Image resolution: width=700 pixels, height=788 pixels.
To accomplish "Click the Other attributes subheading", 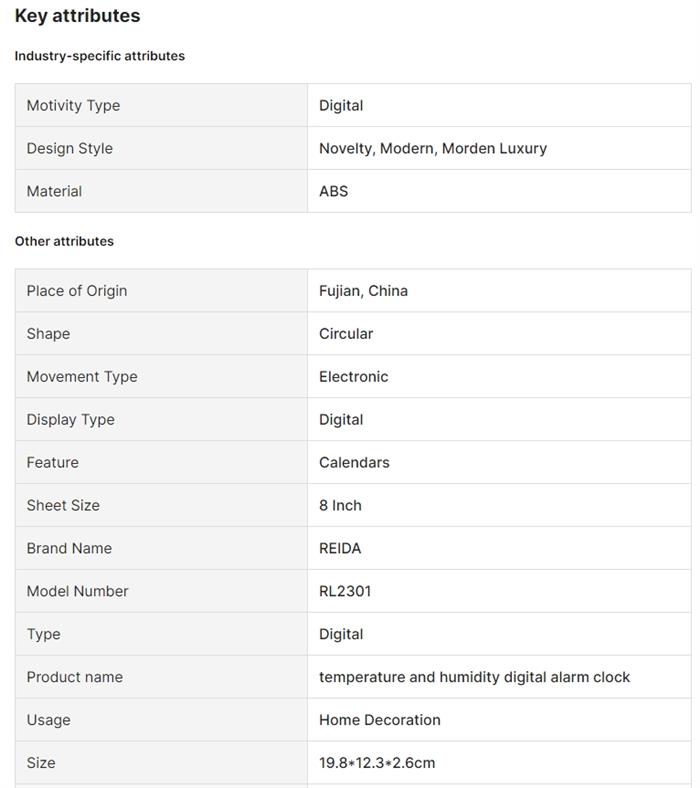I will coord(64,241).
